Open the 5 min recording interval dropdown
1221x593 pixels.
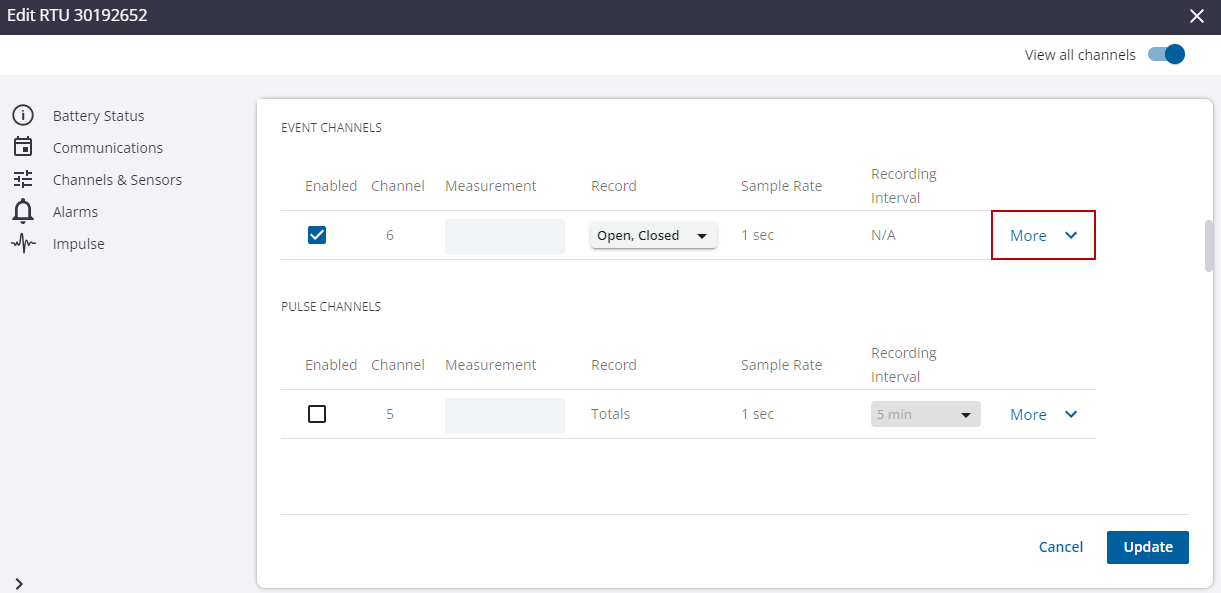[926, 414]
